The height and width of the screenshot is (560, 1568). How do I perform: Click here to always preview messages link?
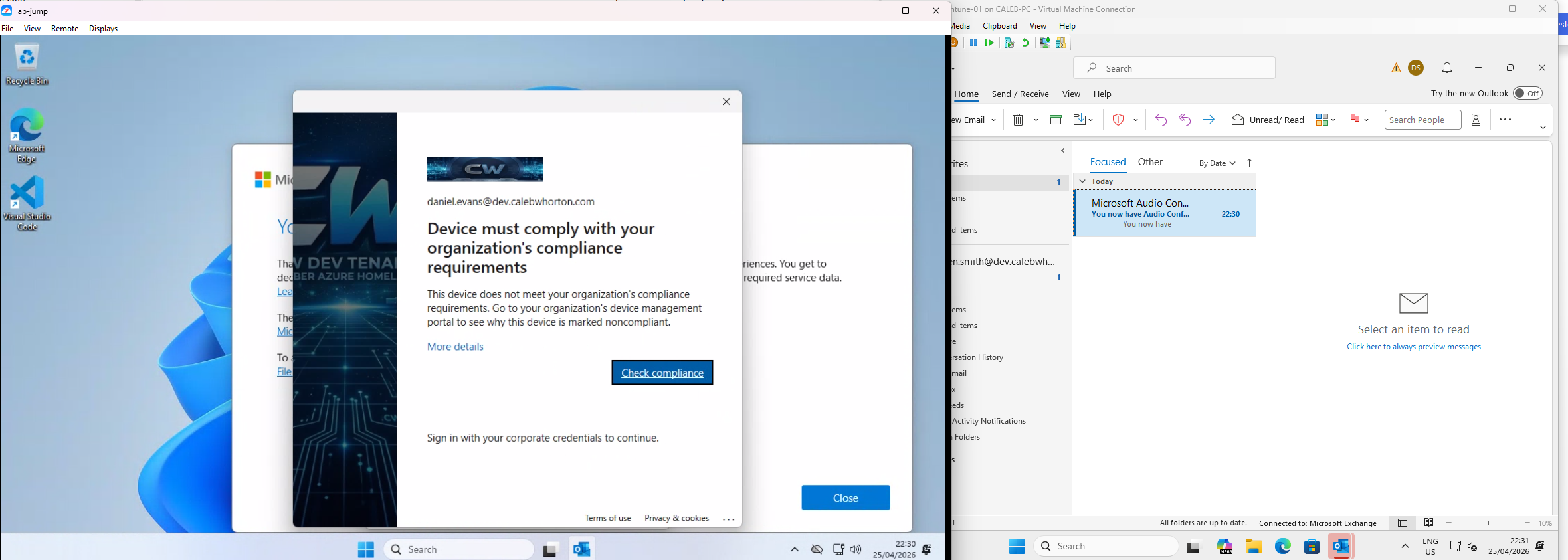[x=1413, y=347]
